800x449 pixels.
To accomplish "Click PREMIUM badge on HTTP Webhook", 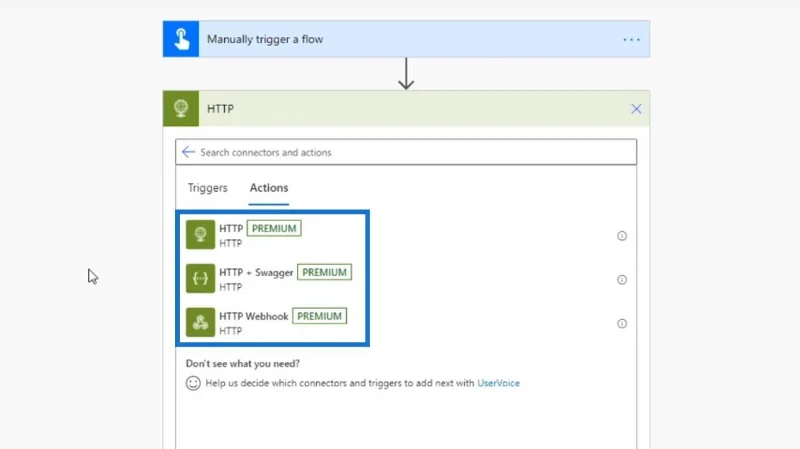I will point(319,316).
